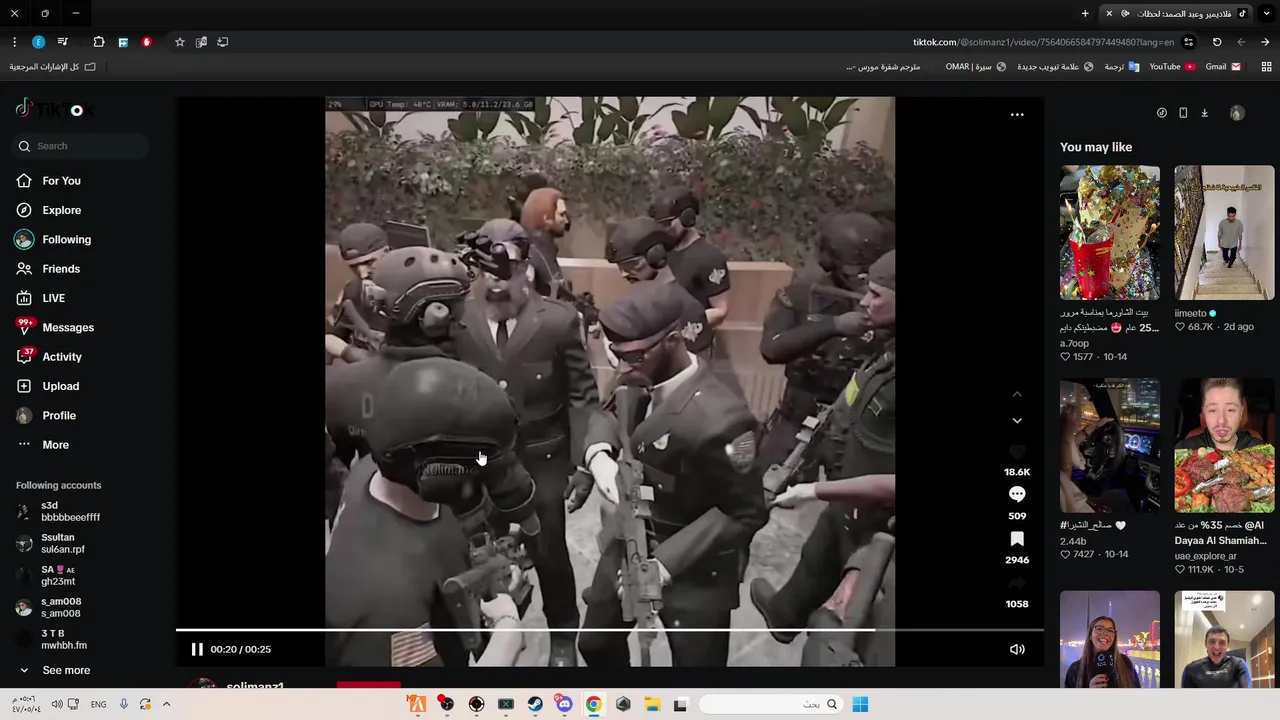Share the video showing 1058 shares
1280x720 pixels.
point(1017,583)
